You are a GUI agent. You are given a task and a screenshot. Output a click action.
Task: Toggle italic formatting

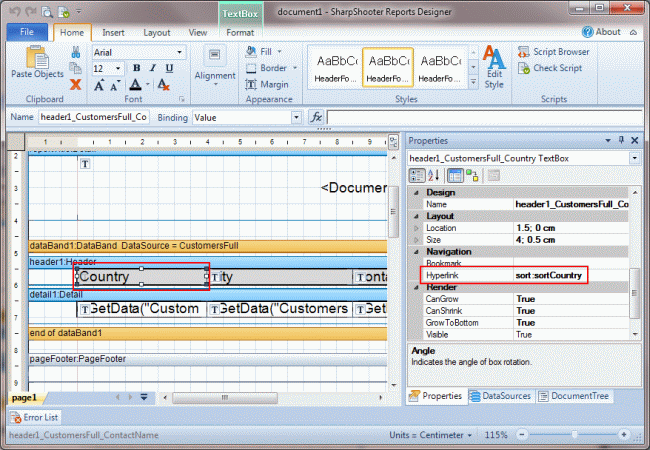[152, 68]
